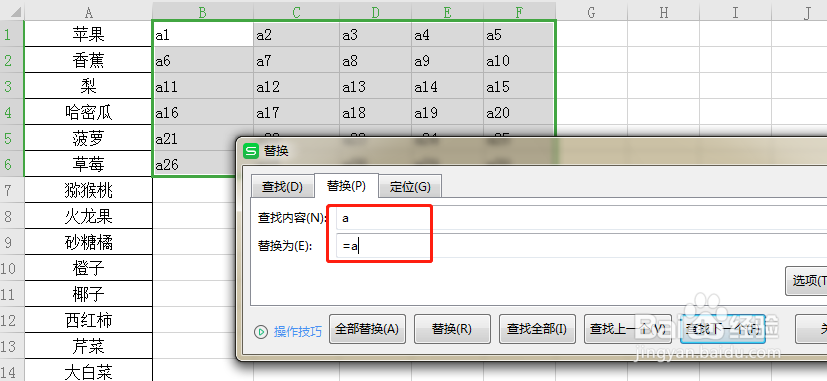This screenshot has width=827, height=381.
Task: Select row 3 header
Action: click(12, 86)
